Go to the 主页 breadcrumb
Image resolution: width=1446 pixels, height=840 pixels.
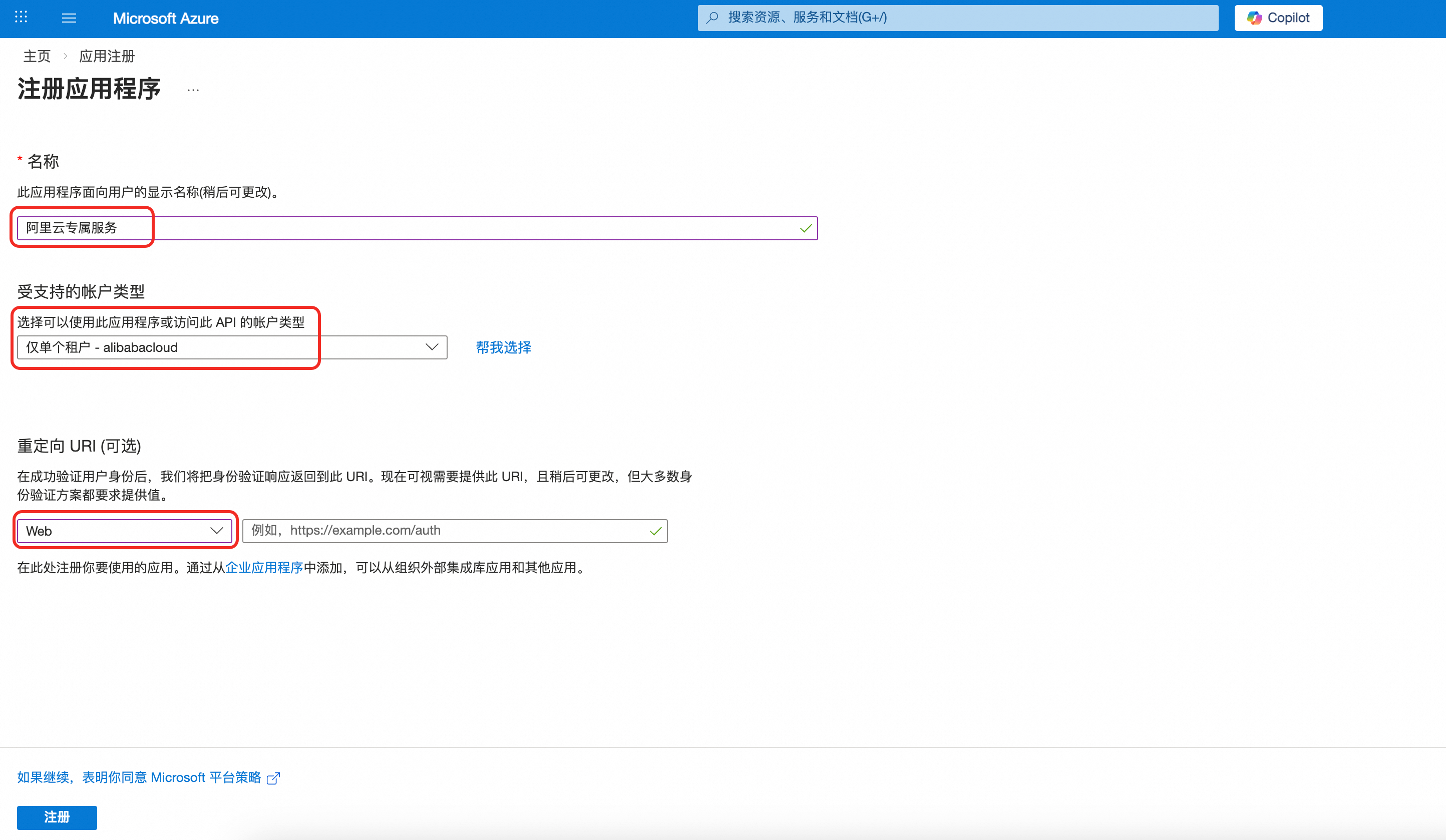37,56
